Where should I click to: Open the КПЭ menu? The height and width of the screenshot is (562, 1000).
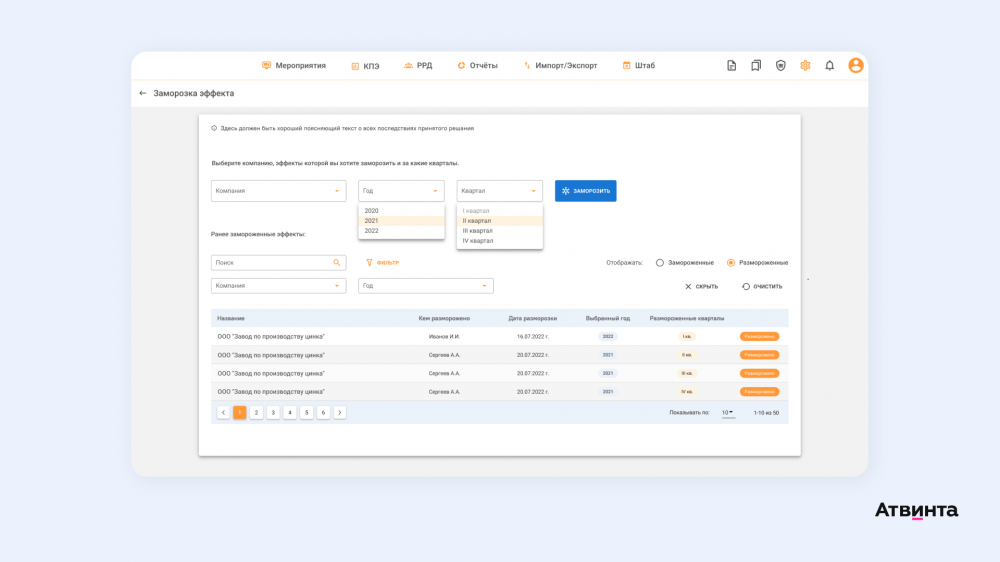(365, 66)
